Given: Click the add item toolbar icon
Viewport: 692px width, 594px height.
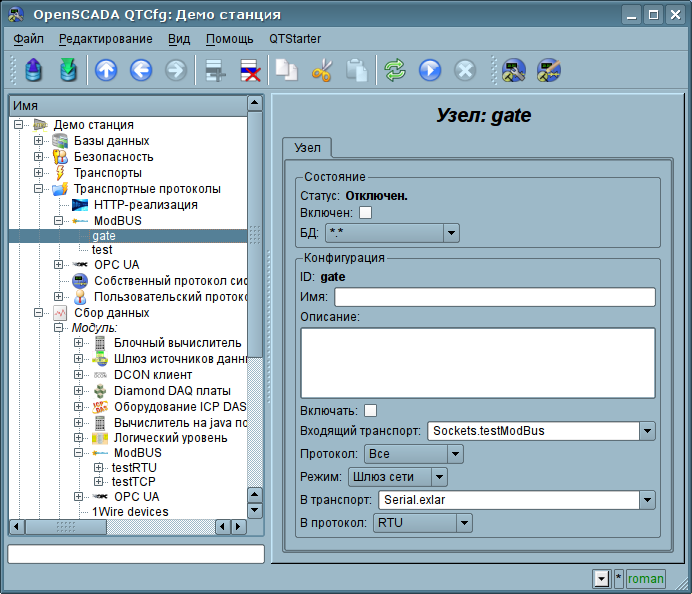Looking at the screenshot, I should [x=213, y=70].
